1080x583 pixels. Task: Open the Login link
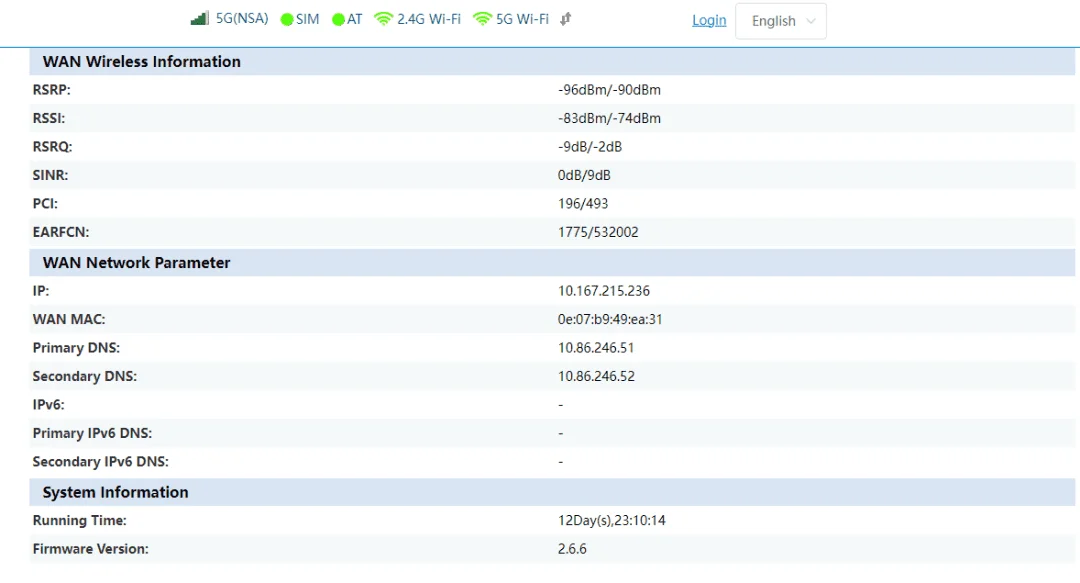[x=709, y=21]
